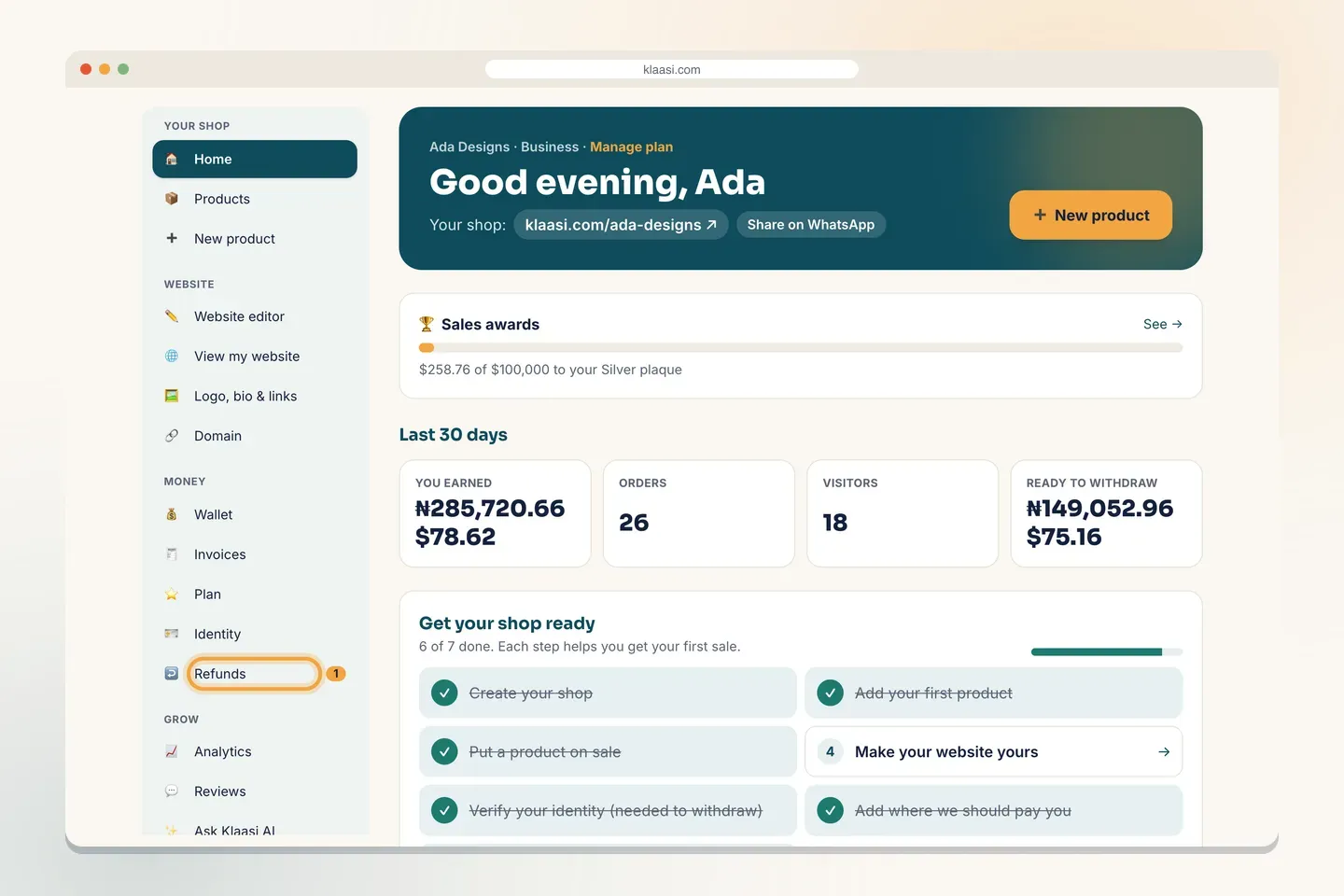Click the Products box icon
Image resolution: width=1344 pixels, height=896 pixels.
click(172, 199)
